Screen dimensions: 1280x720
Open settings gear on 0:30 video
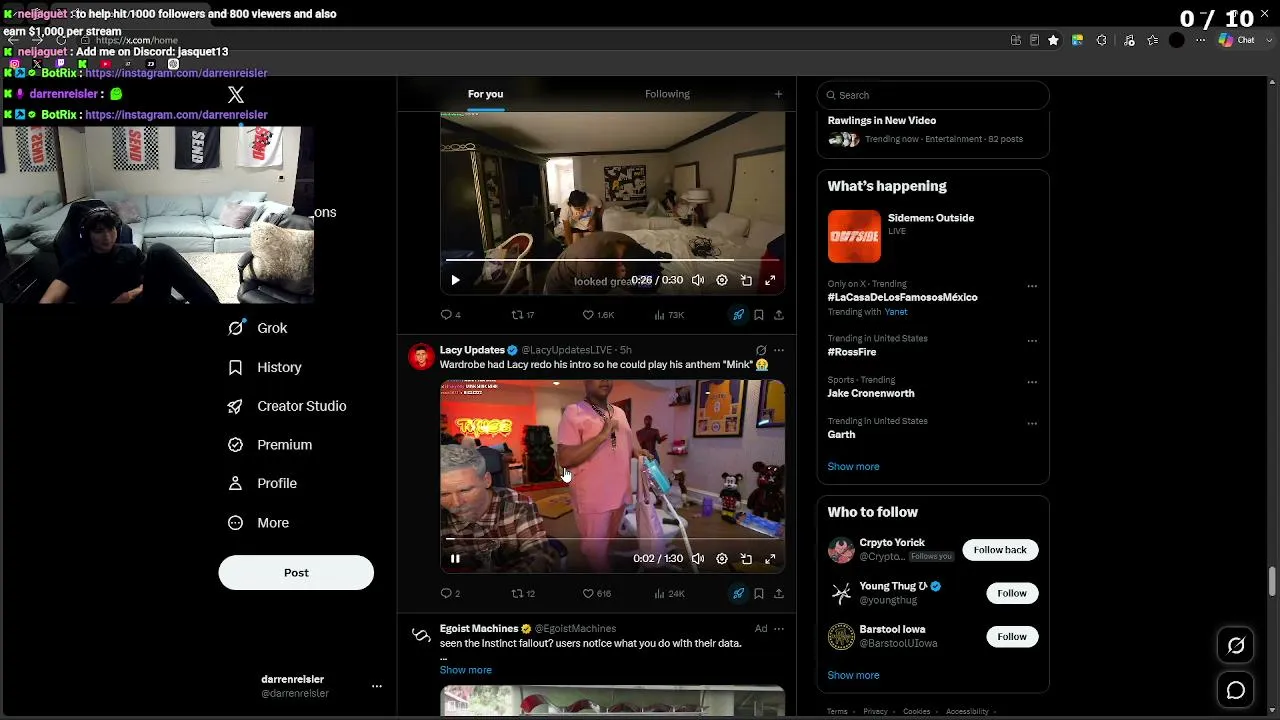tap(722, 281)
